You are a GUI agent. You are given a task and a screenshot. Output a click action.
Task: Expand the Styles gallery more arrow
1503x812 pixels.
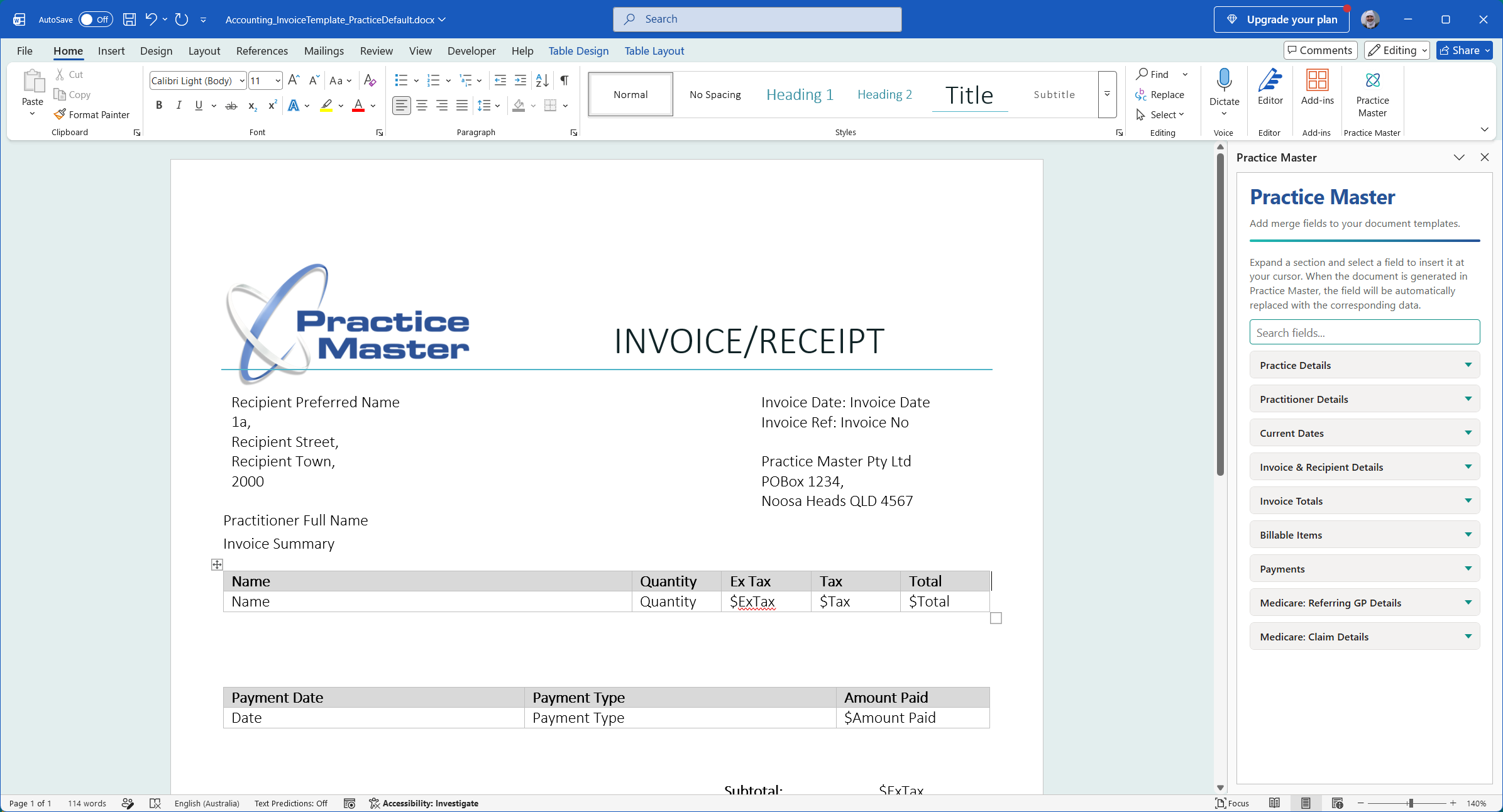pyautogui.click(x=1107, y=94)
